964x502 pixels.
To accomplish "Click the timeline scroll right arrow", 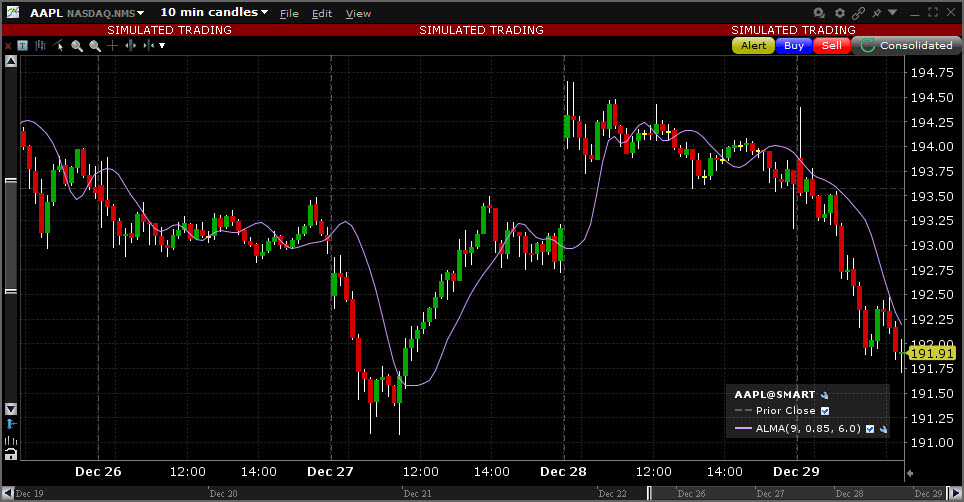I will (955, 493).
